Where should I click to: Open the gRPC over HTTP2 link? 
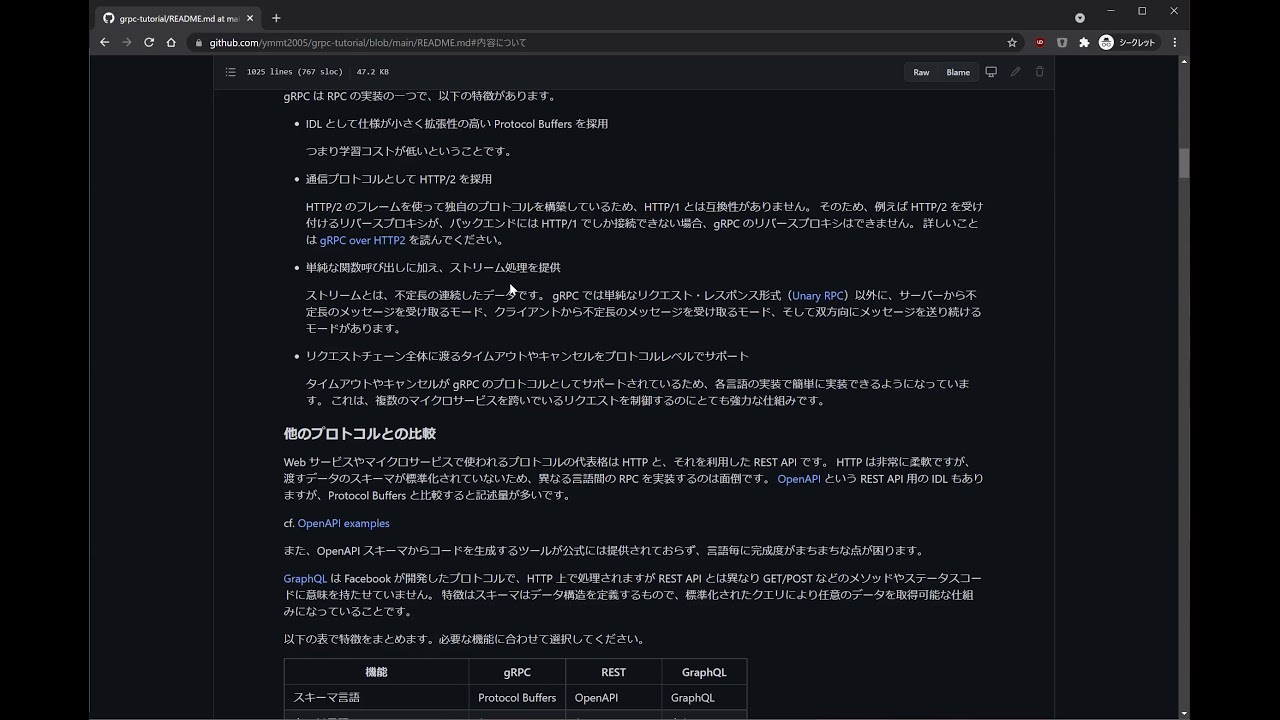tap(362, 240)
